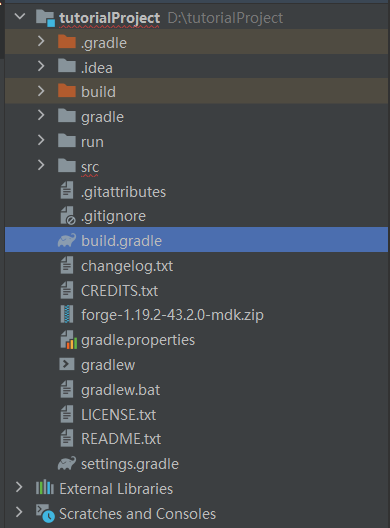Screen dimensions: 390x528
Task: Click the gradlew shell script icon
Action: point(67,364)
